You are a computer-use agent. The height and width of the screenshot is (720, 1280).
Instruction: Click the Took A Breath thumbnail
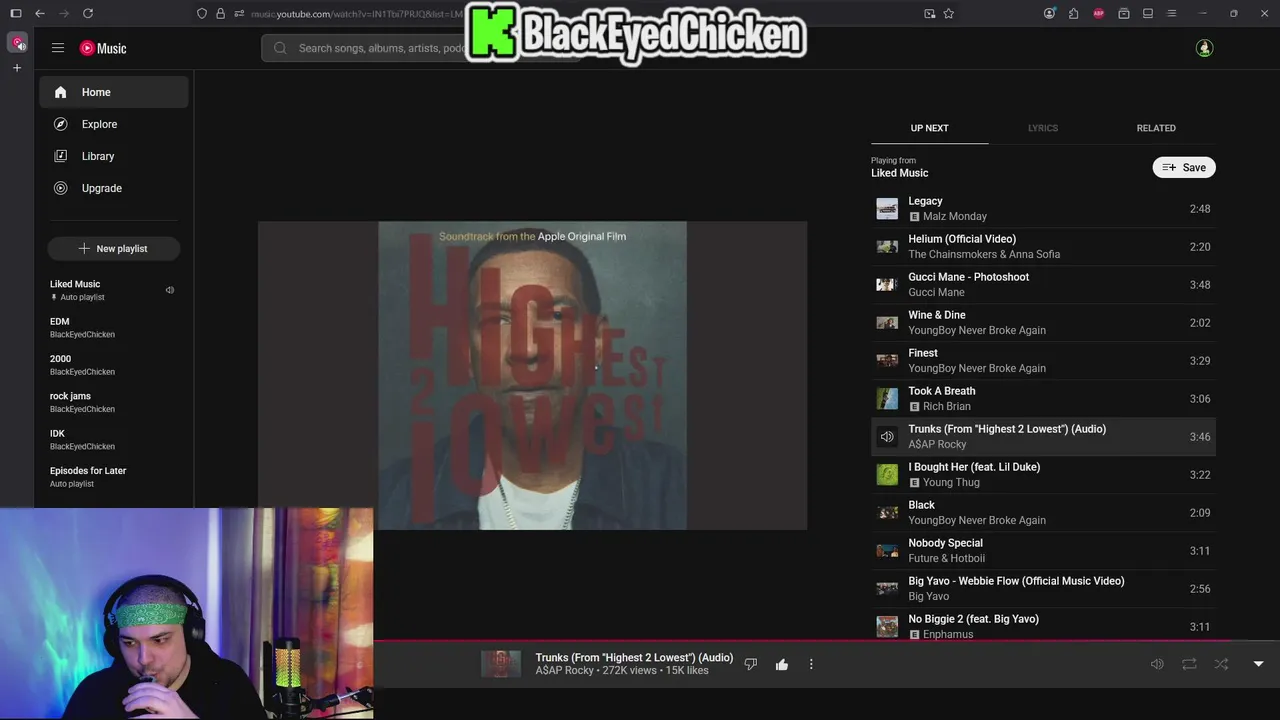click(887, 398)
